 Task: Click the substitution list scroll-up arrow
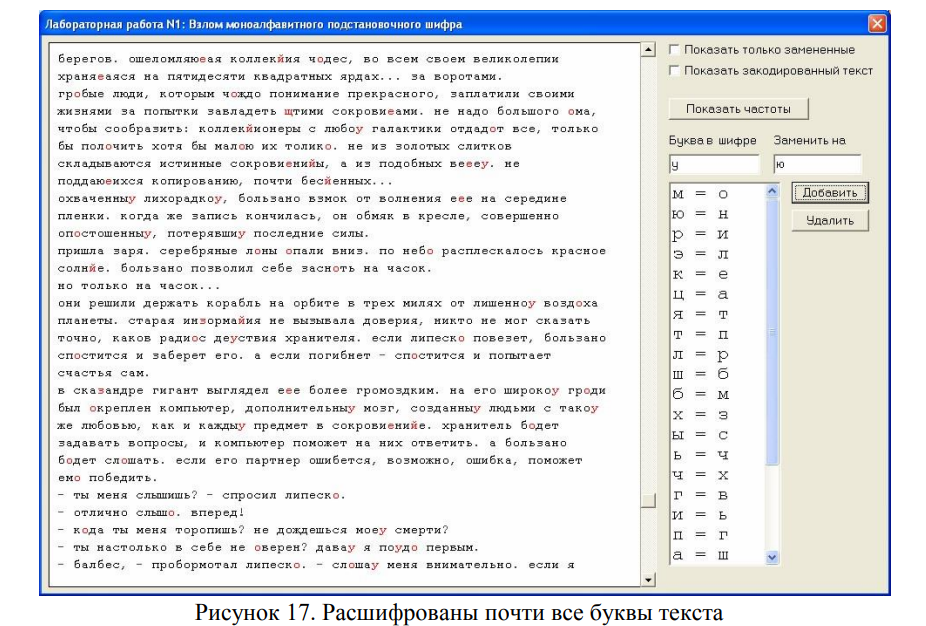click(x=772, y=191)
